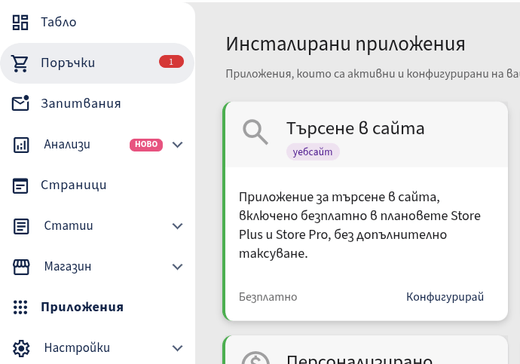Expand the Магазин submenu chevron
The width and height of the screenshot is (520, 364).
click(177, 267)
